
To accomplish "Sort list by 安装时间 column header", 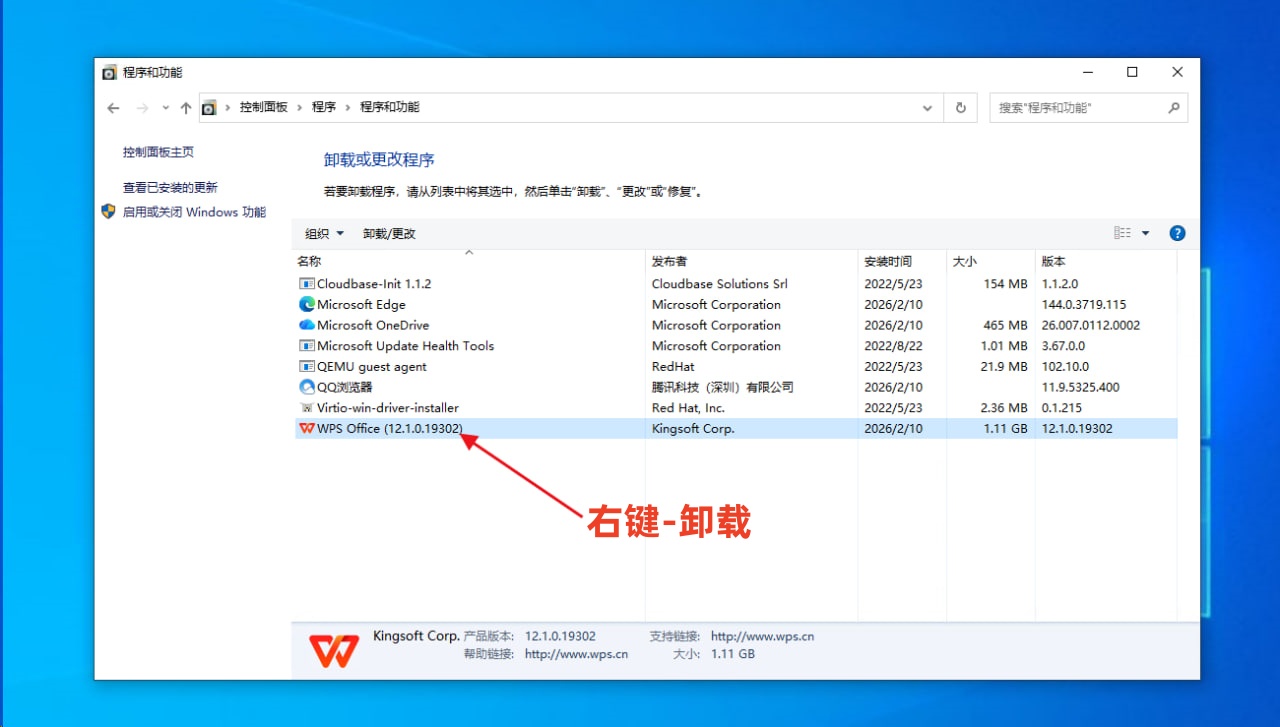I will tap(888, 262).
